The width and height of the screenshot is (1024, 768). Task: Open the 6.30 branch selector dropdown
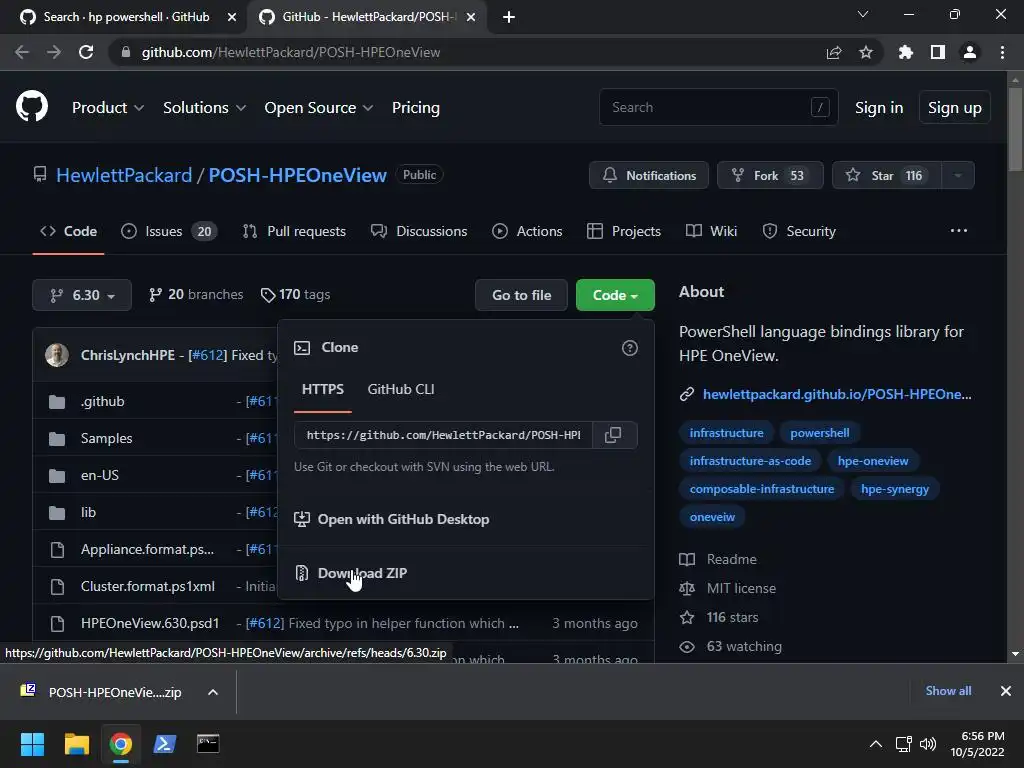[x=82, y=295]
